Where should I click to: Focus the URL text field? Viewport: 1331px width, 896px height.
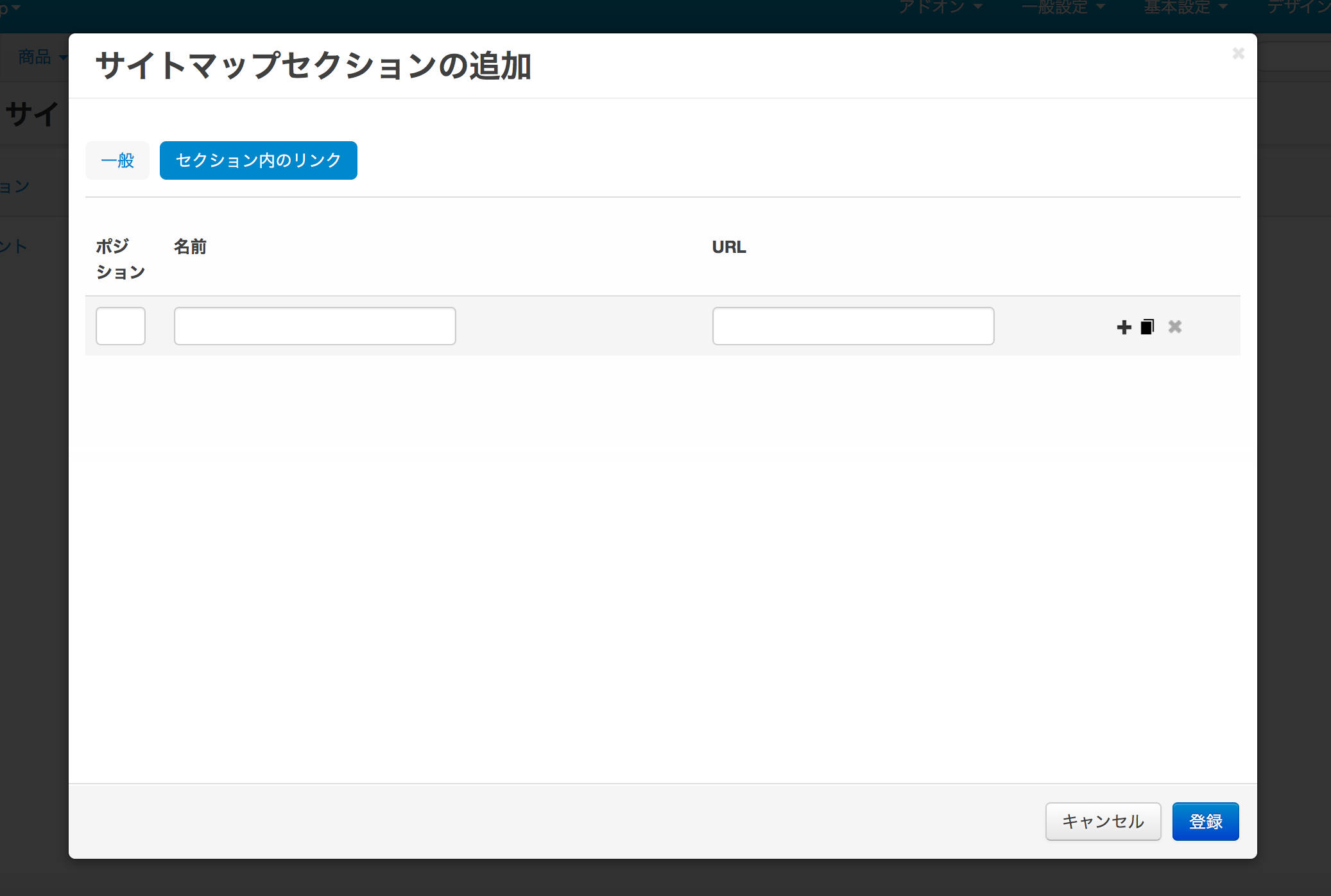coord(854,326)
